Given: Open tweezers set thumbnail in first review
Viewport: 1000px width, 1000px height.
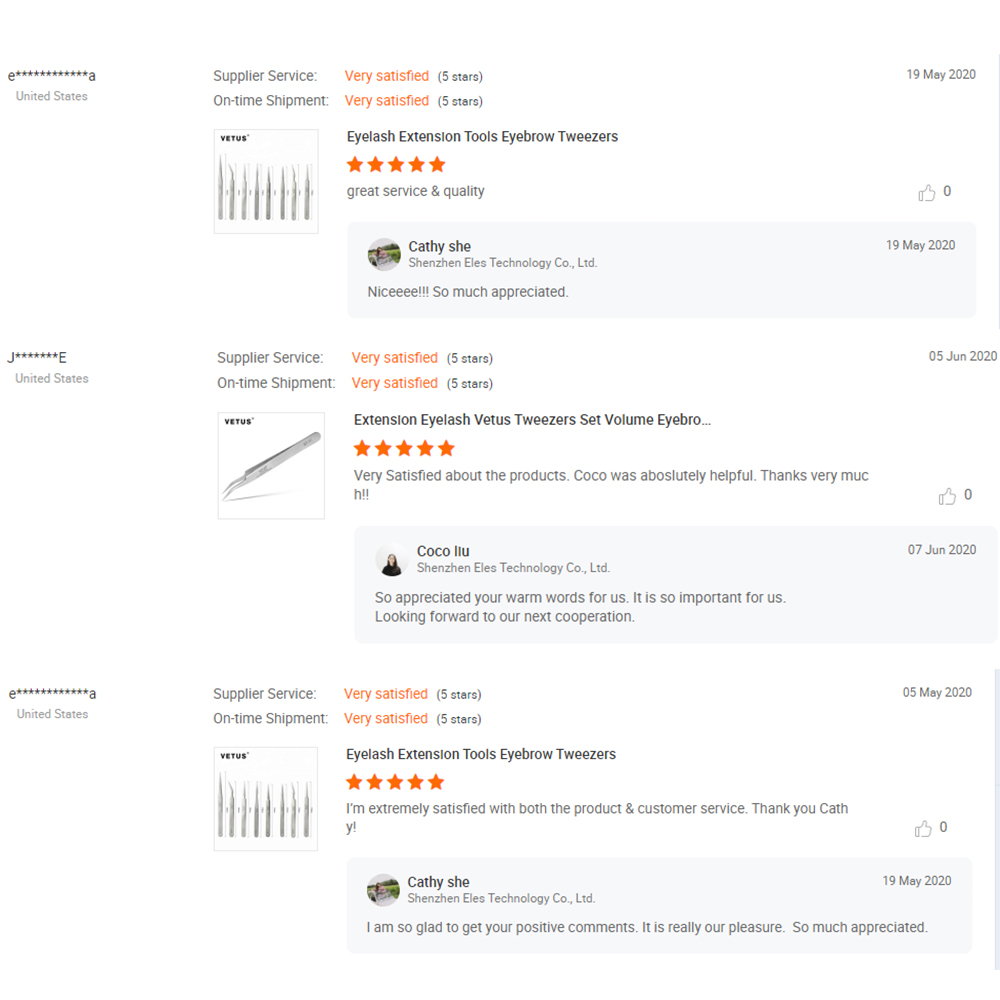Looking at the screenshot, I should tap(266, 182).
